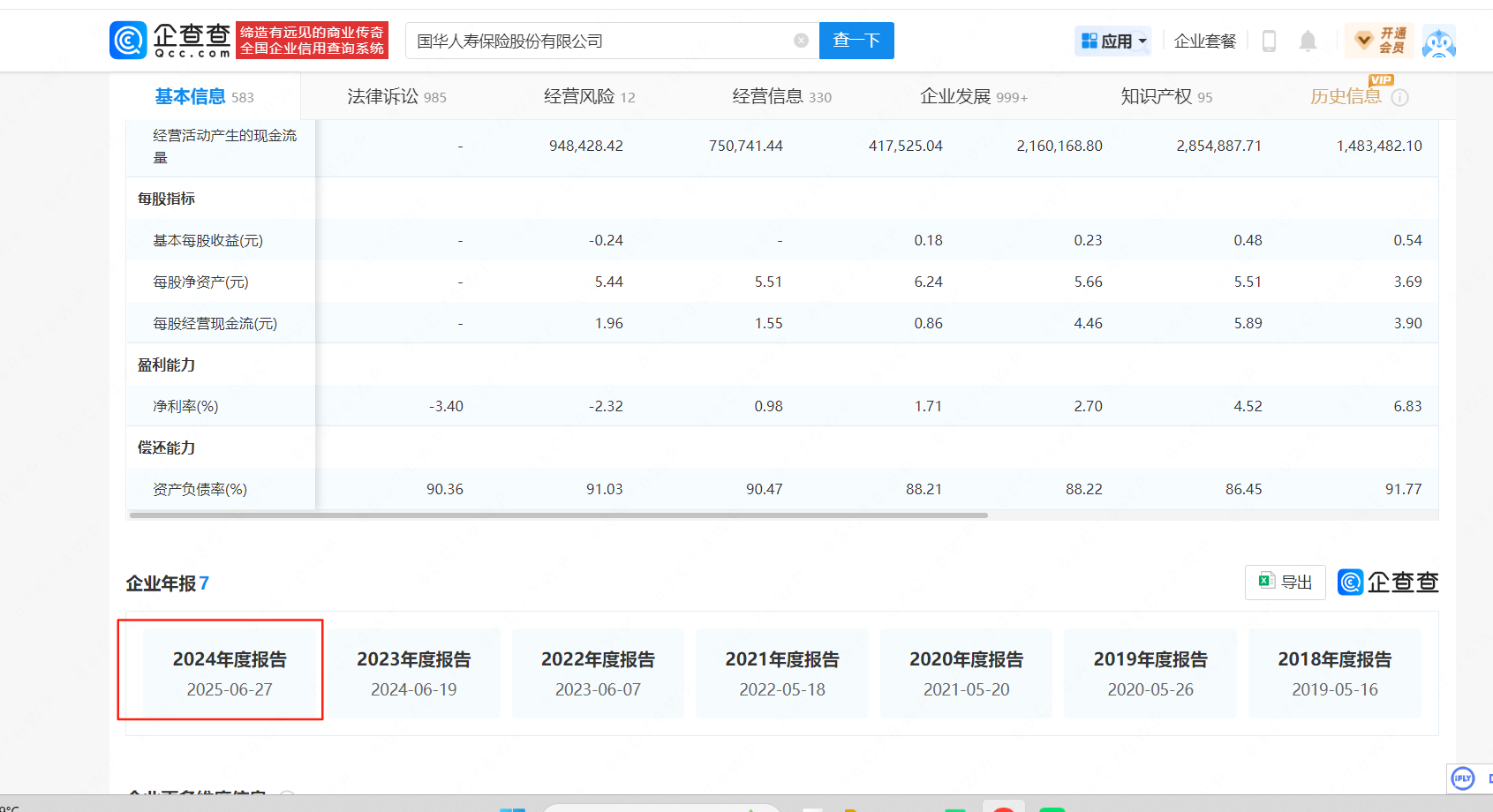Image resolution: width=1493 pixels, height=812 pixels.
Task: Click net margin value 6.83
Action: [x=1408, y=406]
